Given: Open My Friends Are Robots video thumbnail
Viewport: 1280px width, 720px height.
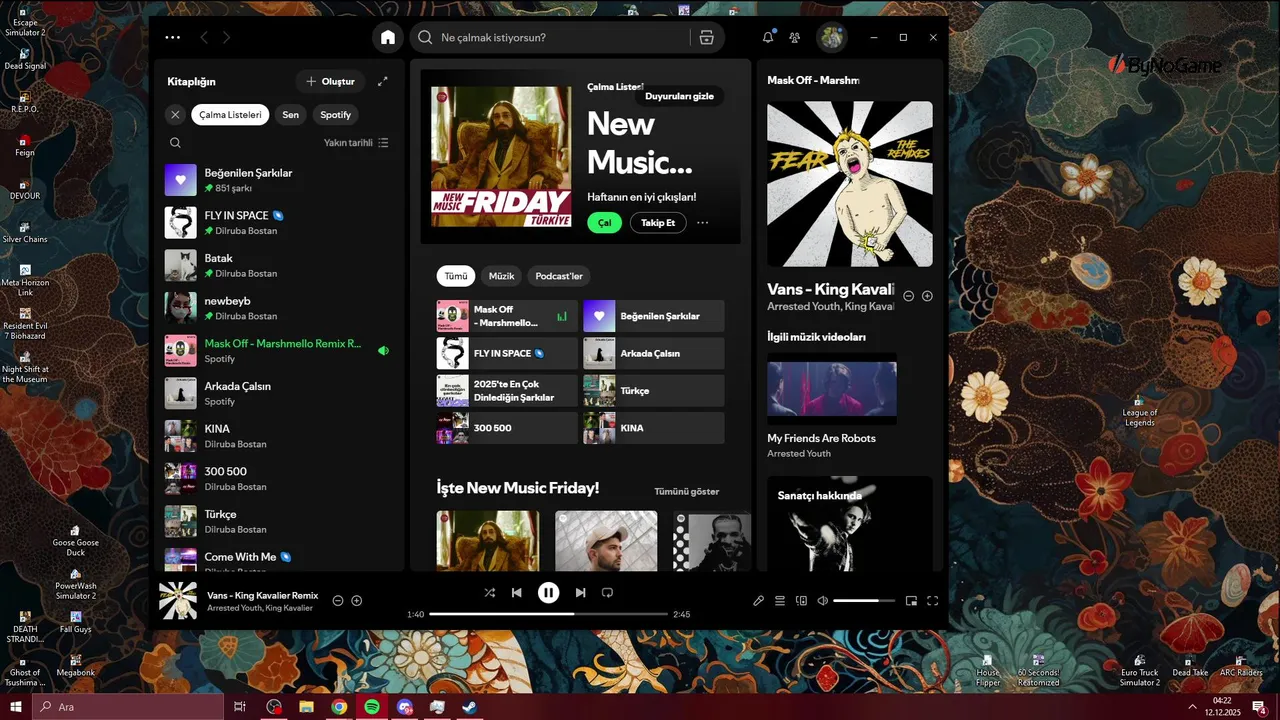Looking at the screenshot, I should [832, 388].
